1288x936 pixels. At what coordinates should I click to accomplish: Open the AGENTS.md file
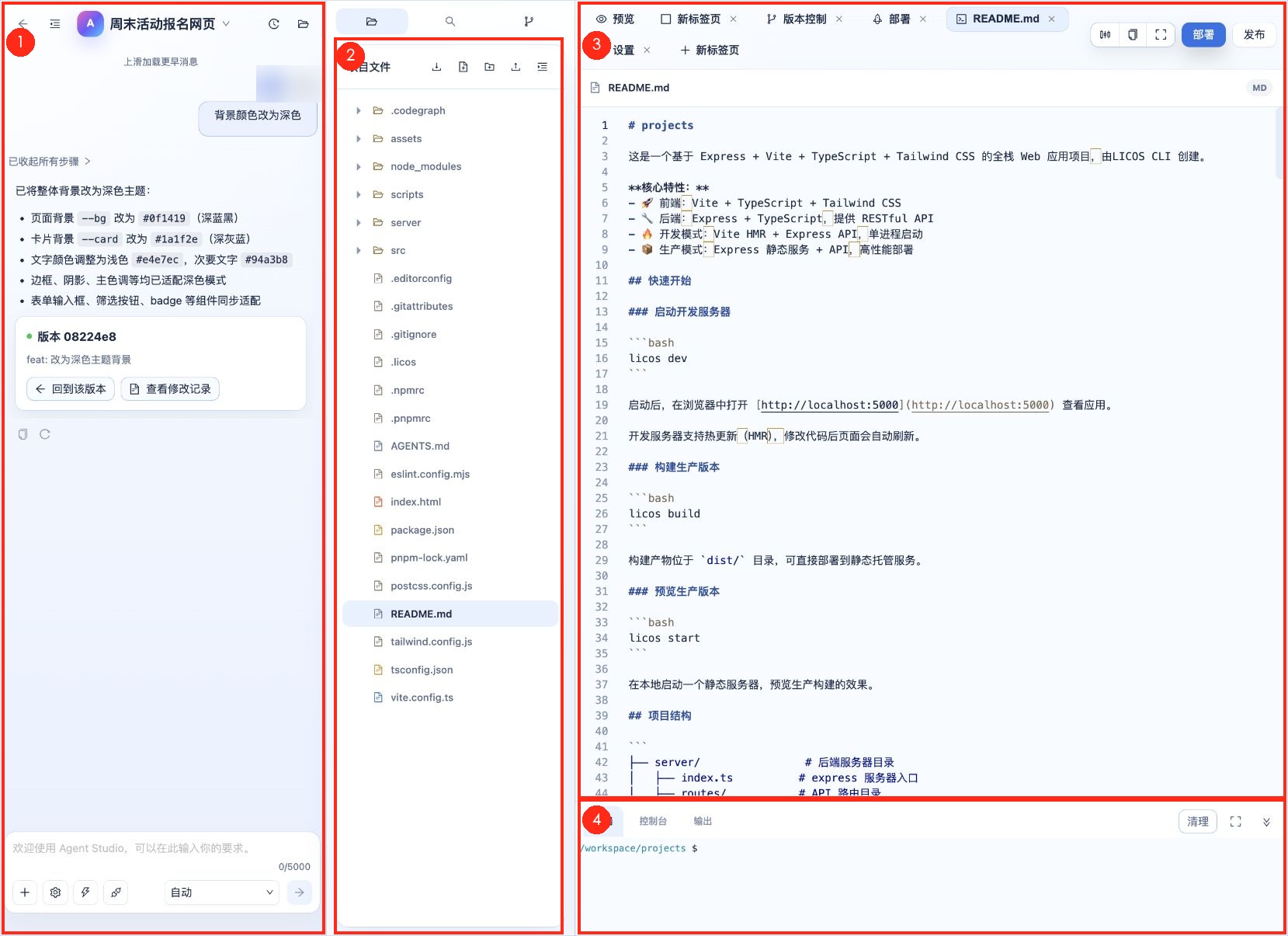(x=450, y=446)
